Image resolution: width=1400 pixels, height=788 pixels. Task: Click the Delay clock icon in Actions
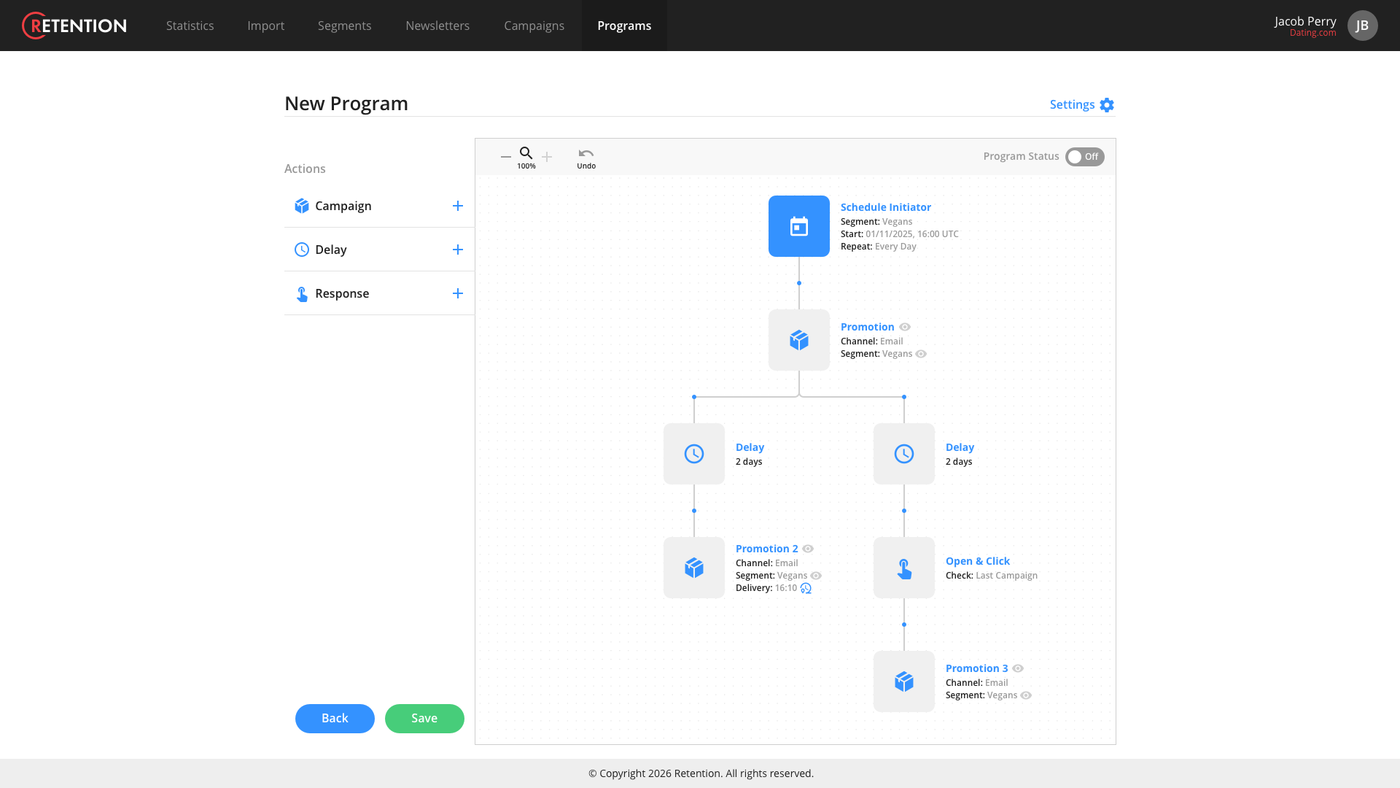click(x=302, y=250)
